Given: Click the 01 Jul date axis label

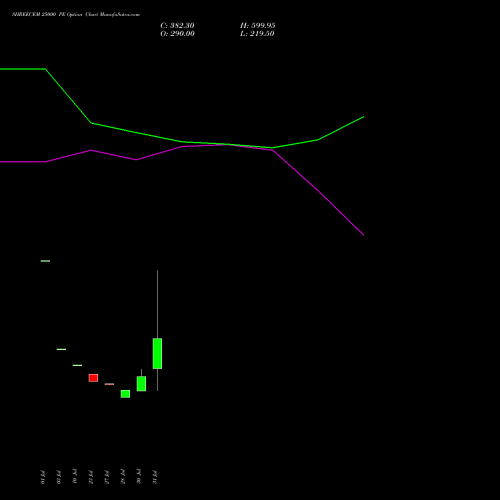Looking at the screenshot, I should coord(43,477).
